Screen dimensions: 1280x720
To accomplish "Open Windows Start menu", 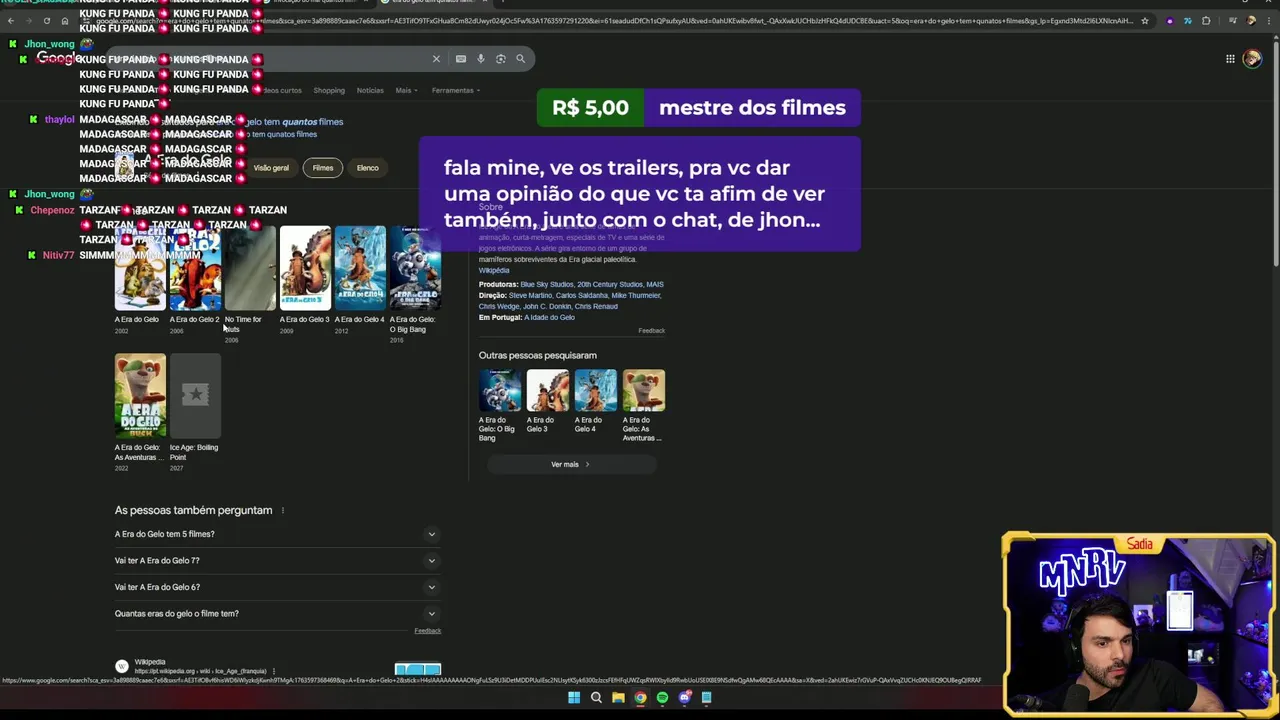I will [574, 698].
